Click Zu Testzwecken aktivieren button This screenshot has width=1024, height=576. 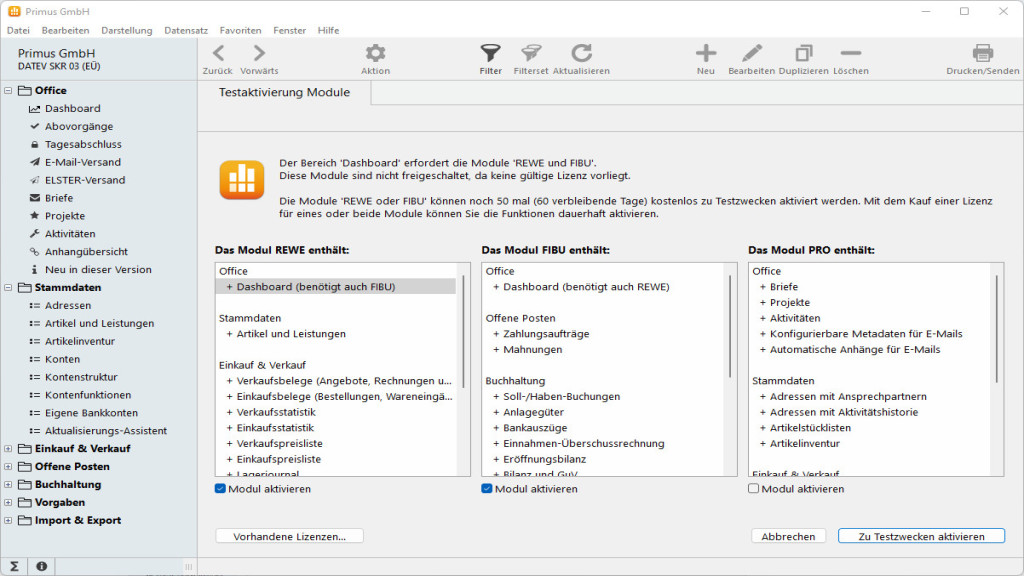coord(921,536)
